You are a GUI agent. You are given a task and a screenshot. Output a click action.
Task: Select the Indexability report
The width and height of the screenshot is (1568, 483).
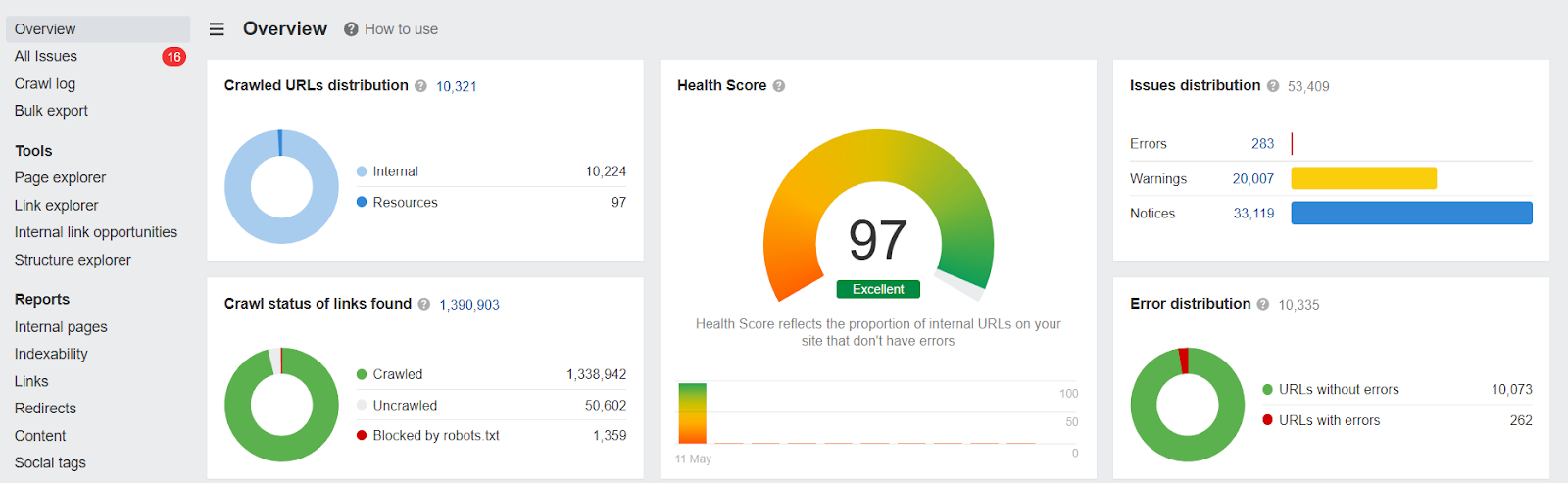coord(51,354)
